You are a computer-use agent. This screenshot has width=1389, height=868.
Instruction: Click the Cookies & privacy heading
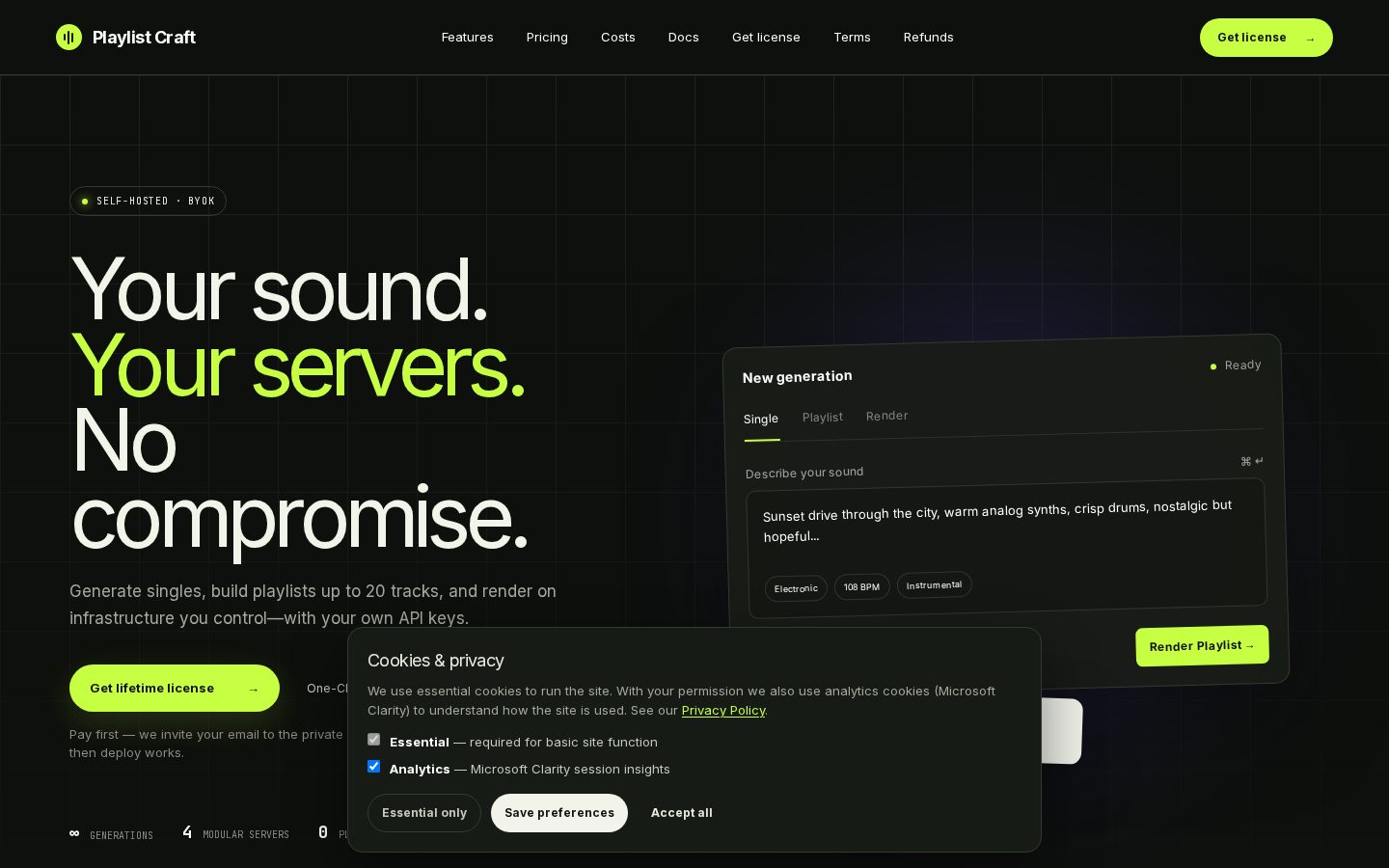coord(436,661)
